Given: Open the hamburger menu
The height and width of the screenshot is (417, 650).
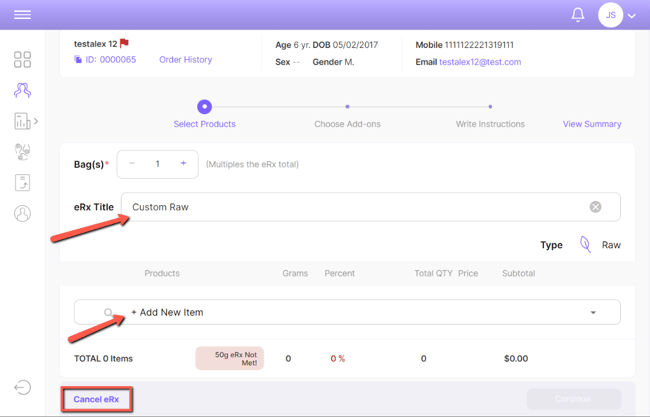Looking at the screenshot, I should click(22, 15).
